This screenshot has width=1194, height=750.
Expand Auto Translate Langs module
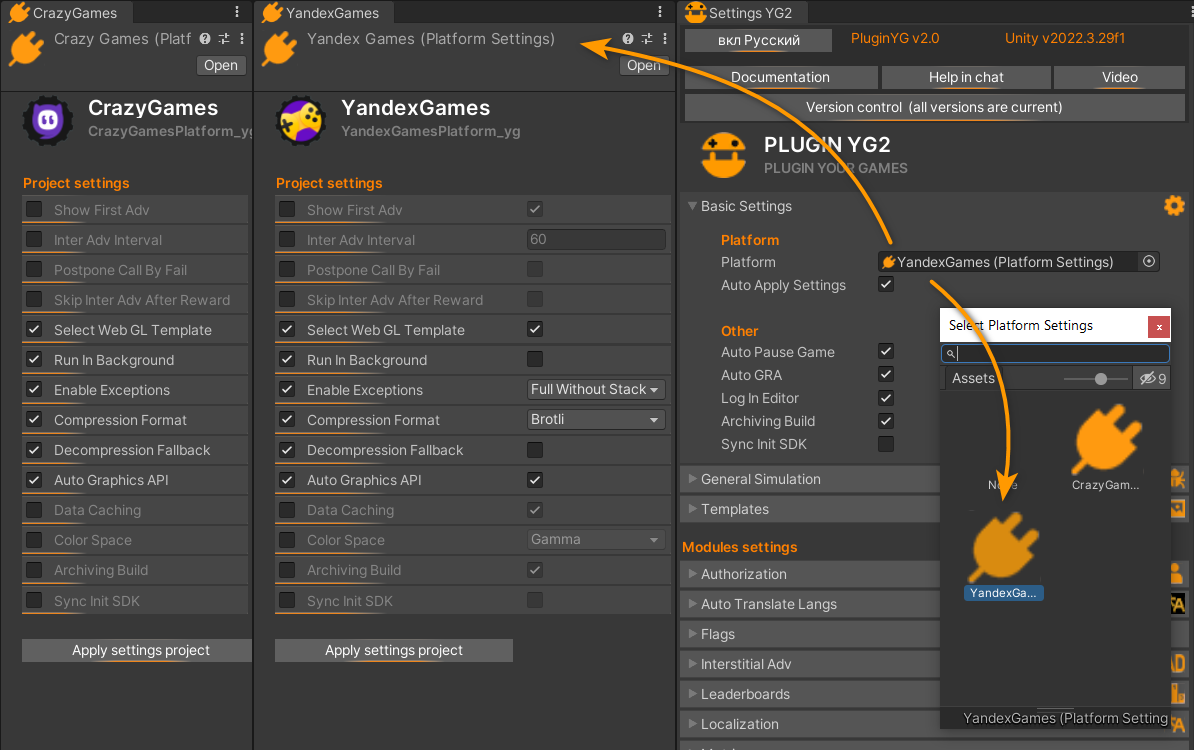692,603
